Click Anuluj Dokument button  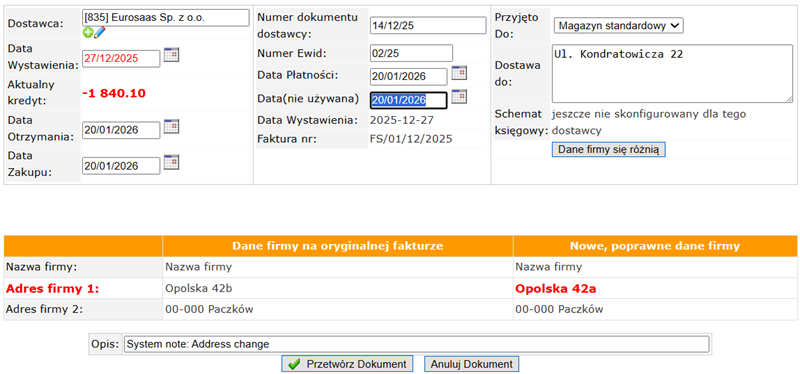(x=471, y=364)
